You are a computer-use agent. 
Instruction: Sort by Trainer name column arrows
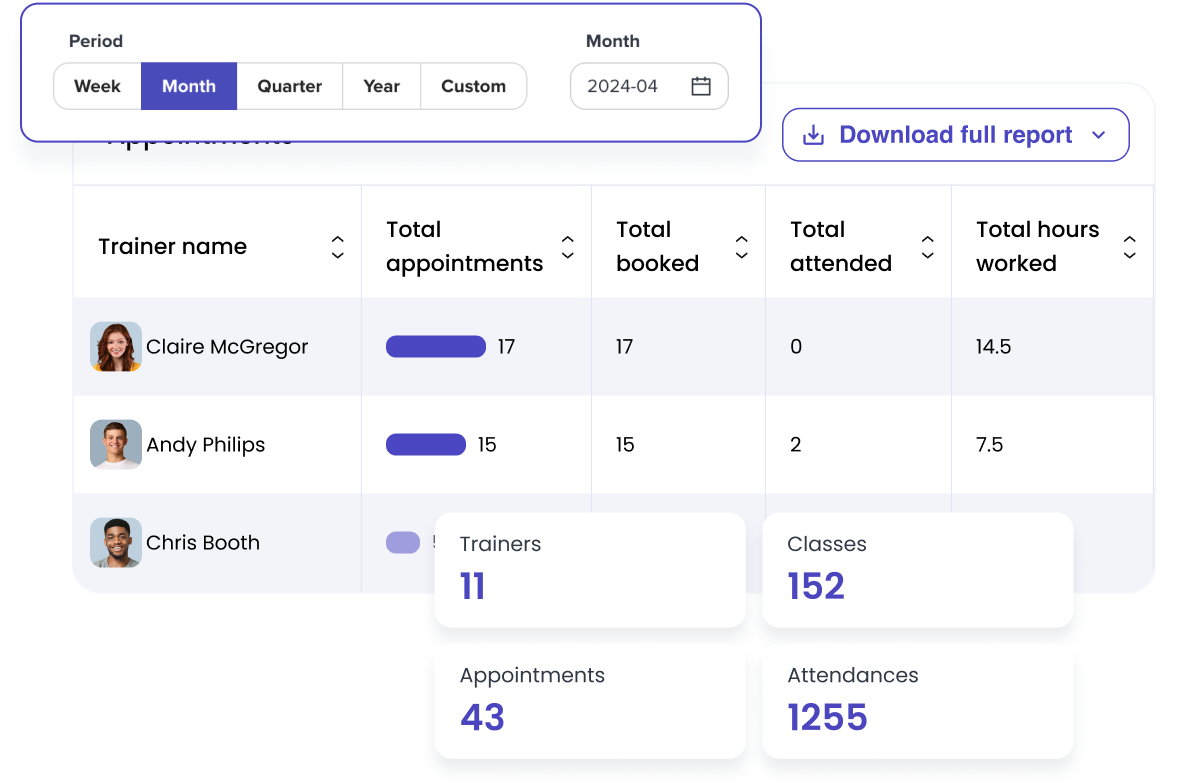coord(338,247)
